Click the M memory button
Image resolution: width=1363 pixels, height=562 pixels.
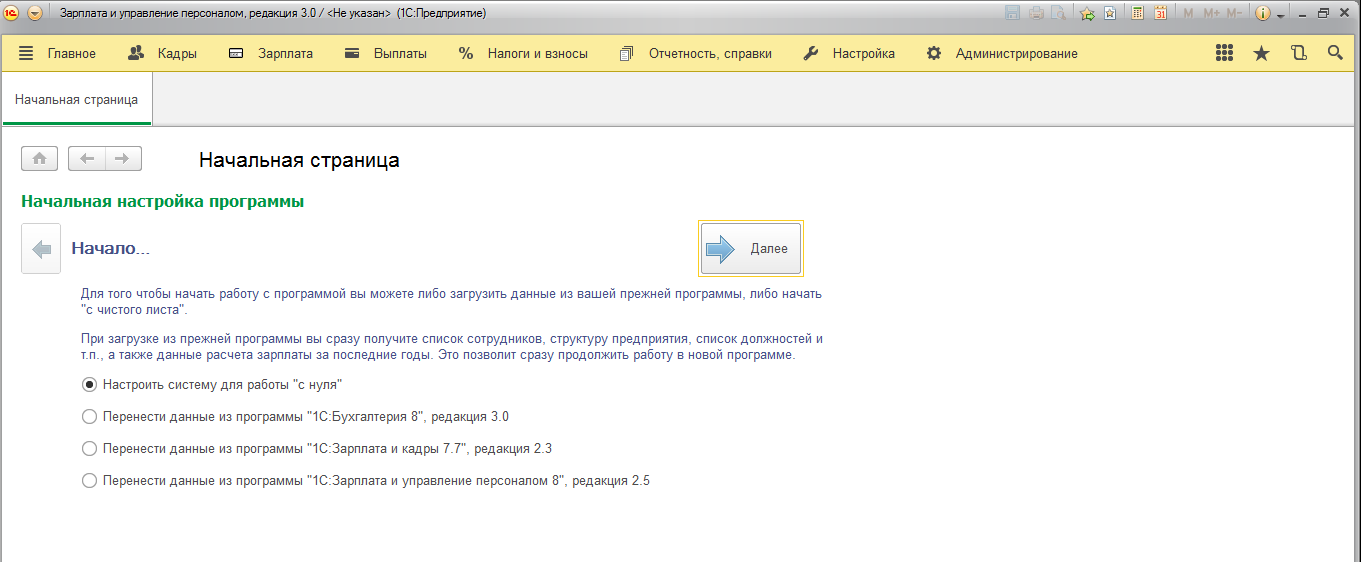click(x=1189, y=14)
